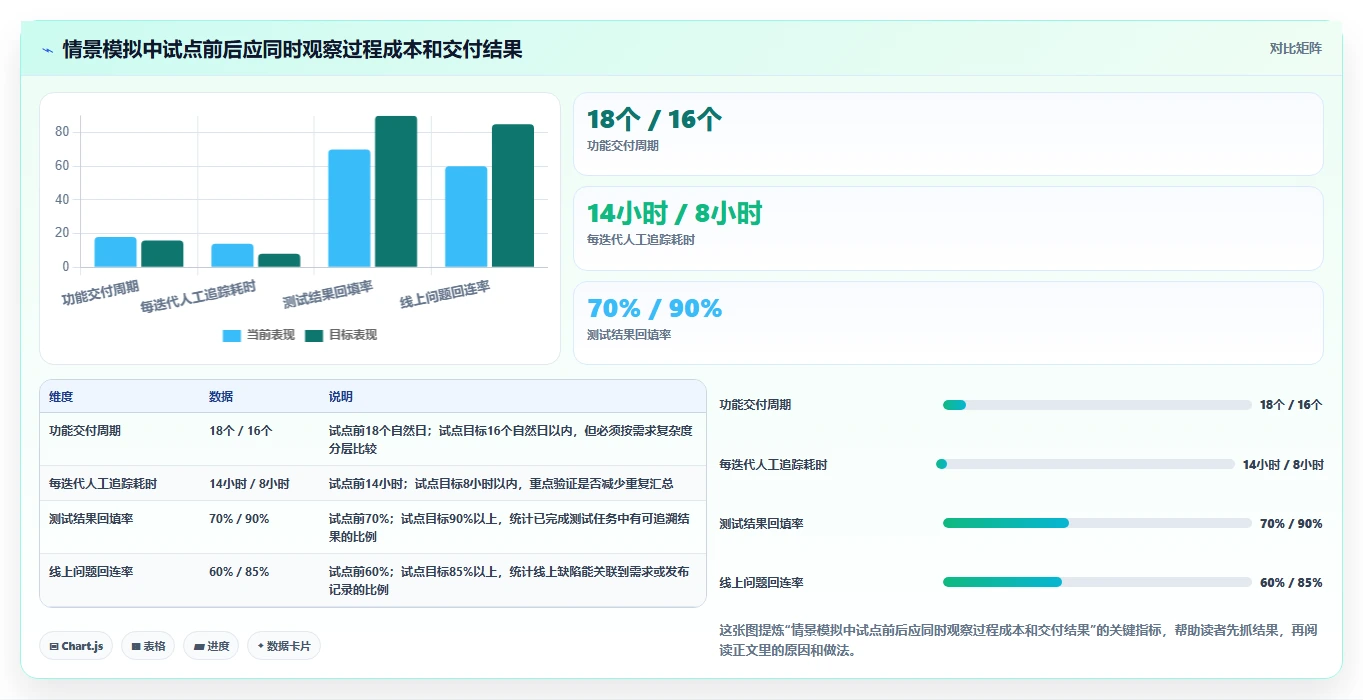Click the 对比矩阵 label in header
This screenshot has height=700, width=1363.
pyautogui.click(x=1295, y=48)
